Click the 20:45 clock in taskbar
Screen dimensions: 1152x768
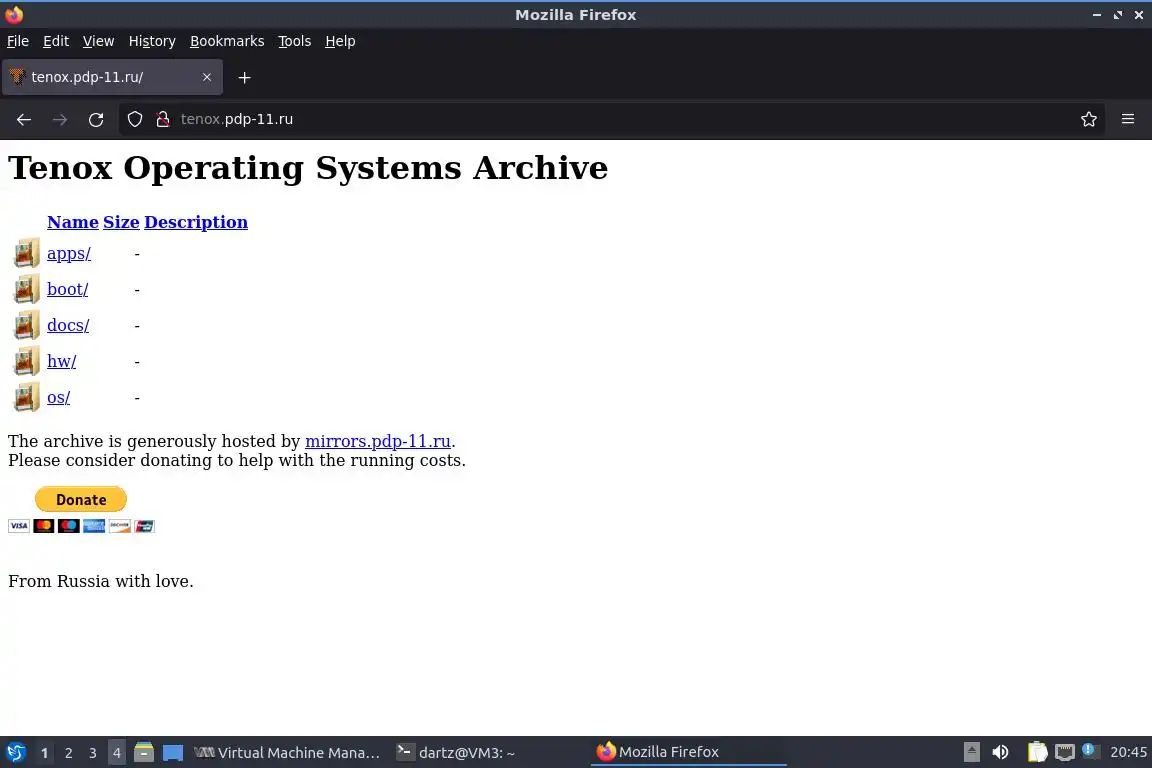click(x=1128, y=752)
